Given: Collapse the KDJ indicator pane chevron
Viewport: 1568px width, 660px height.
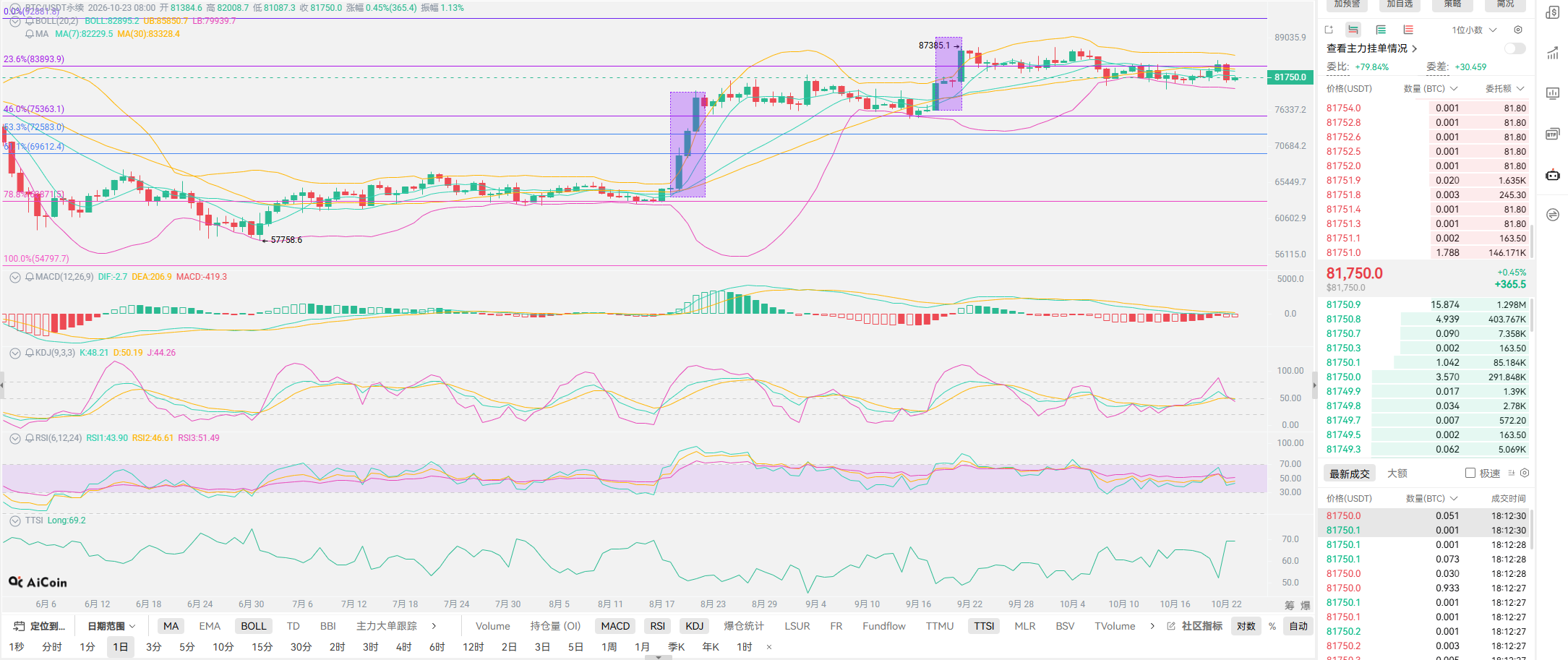Looking at the screenshot, I should pyautogui.click(x=14, y=353).
